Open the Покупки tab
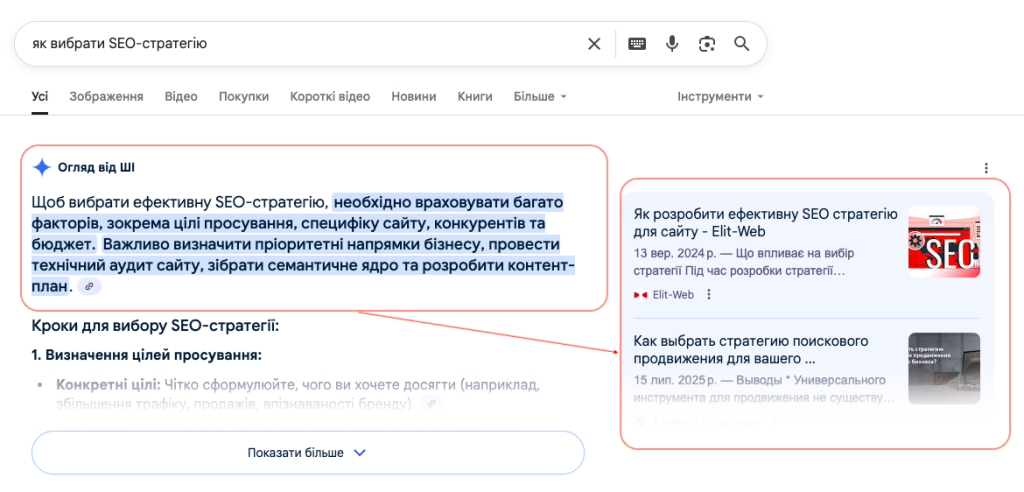 point(244,97)
